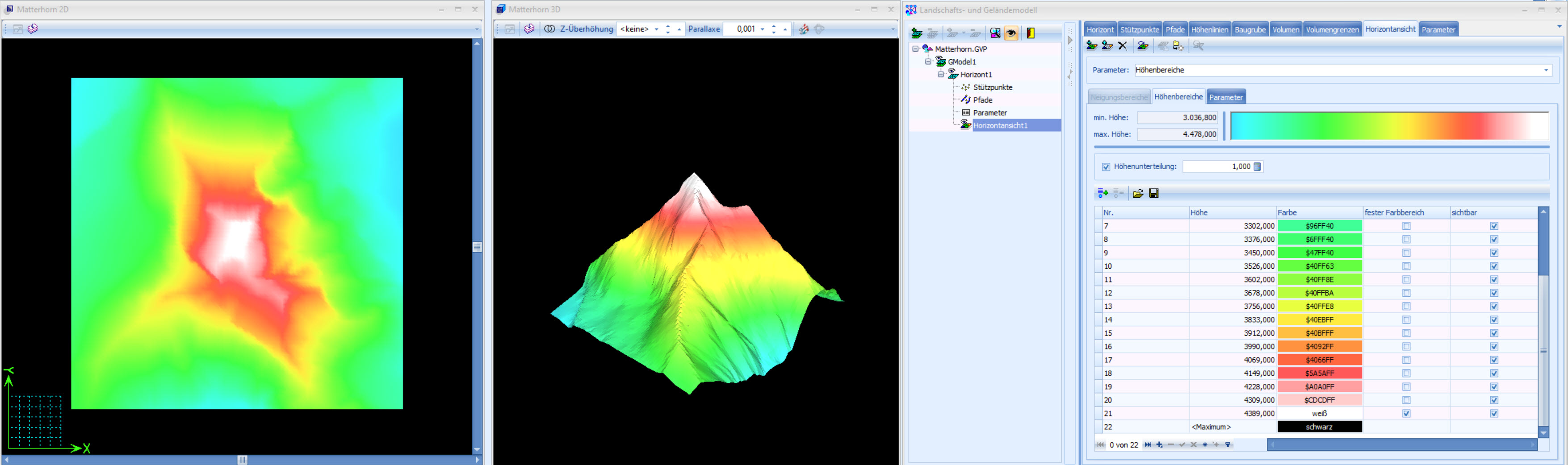
Task: Open the Parameter Höhenbereiche dropdown
Action: (x=1546, y=71)
